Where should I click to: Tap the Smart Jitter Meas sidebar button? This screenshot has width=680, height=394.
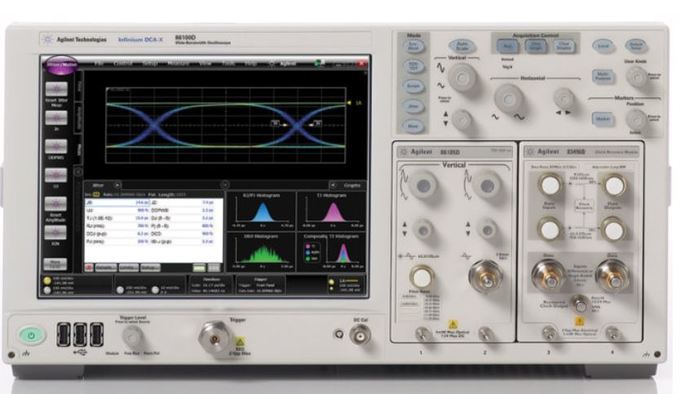click(56, 89)
